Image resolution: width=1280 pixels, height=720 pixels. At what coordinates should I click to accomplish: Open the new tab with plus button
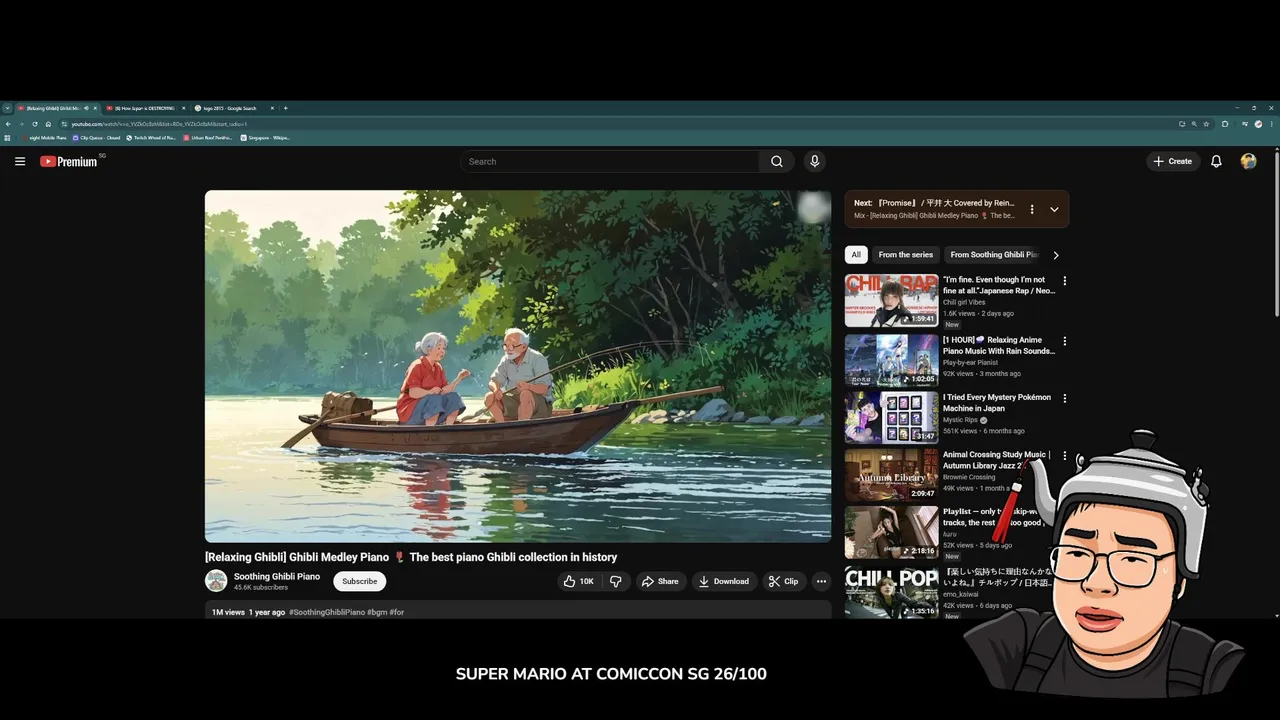coord(285,108)
